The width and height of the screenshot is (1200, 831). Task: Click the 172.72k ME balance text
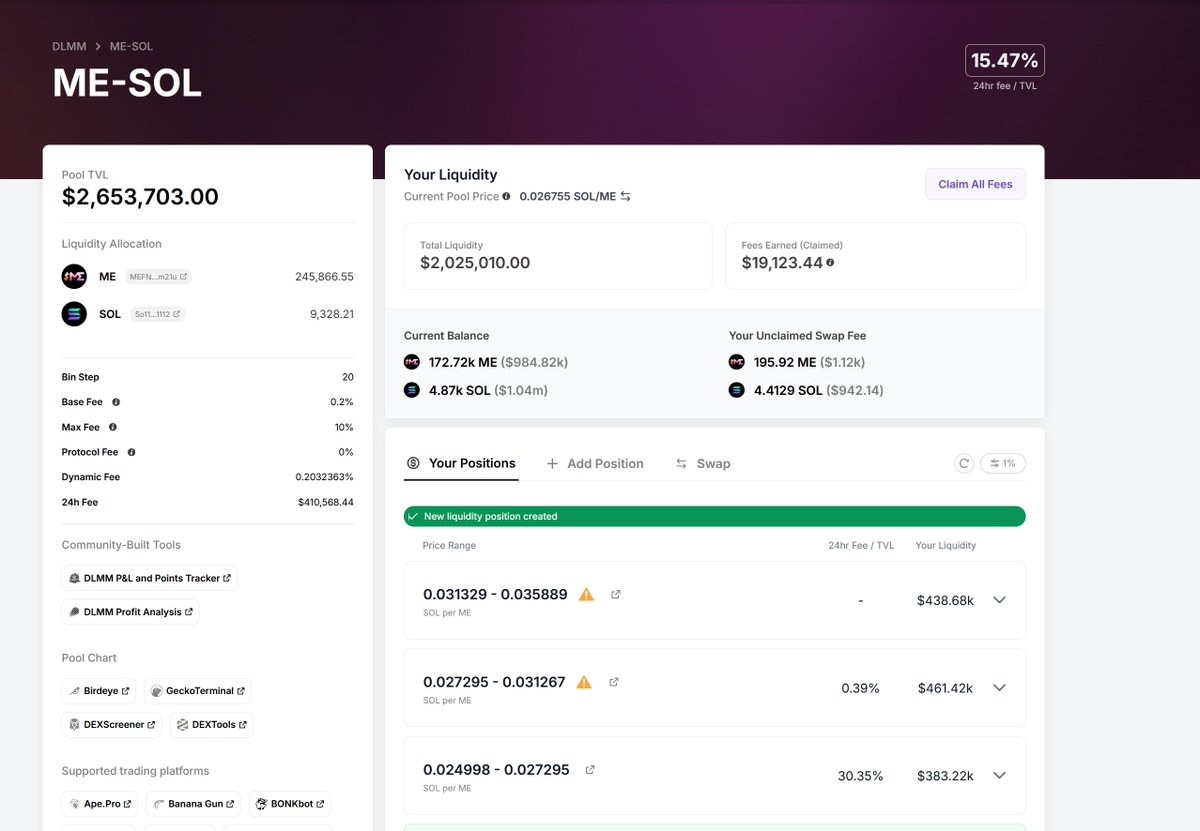click(463, 362)
